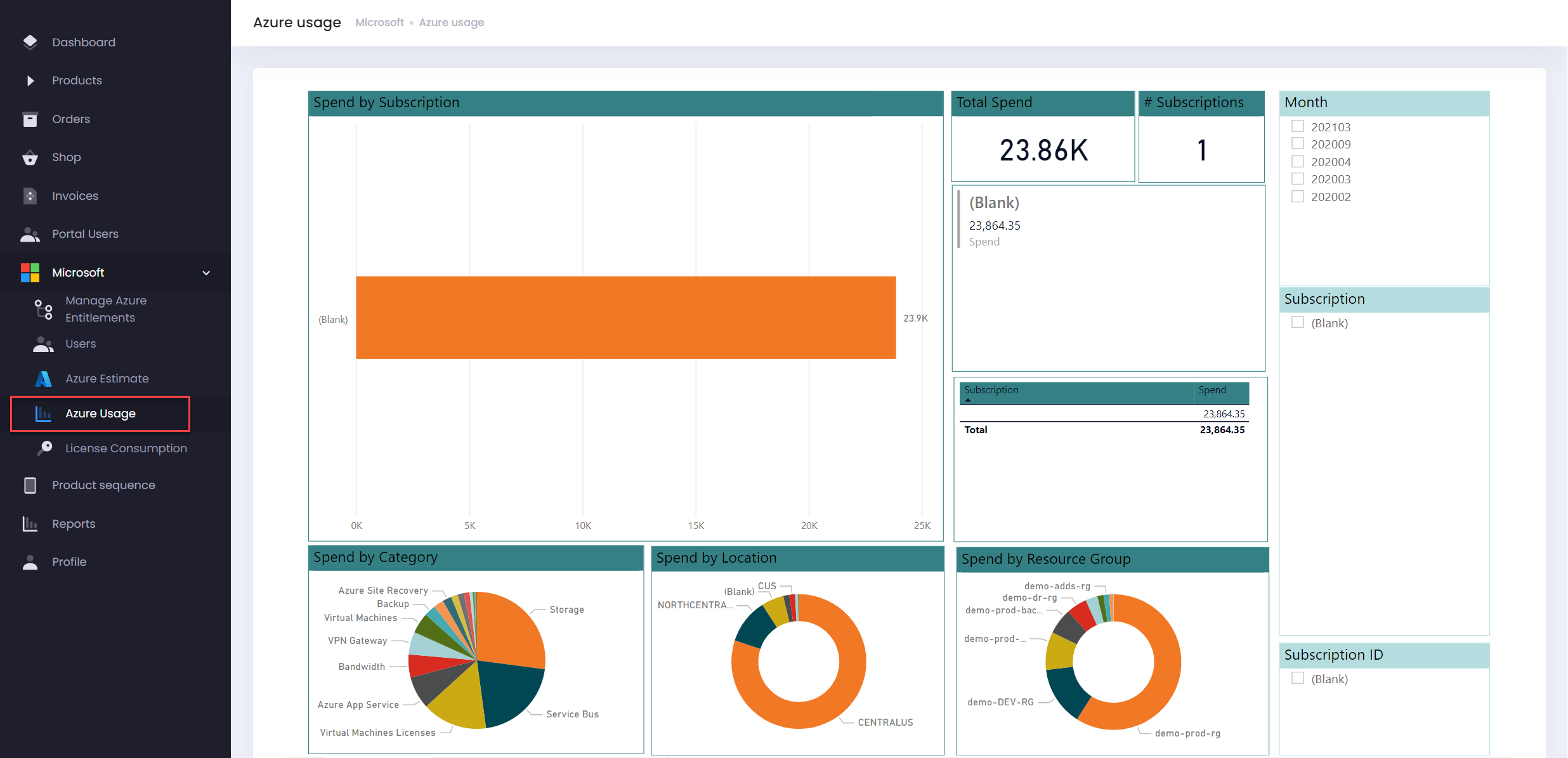Click the Bandwidth category label

pyautogui.click(x=362, y=667)
